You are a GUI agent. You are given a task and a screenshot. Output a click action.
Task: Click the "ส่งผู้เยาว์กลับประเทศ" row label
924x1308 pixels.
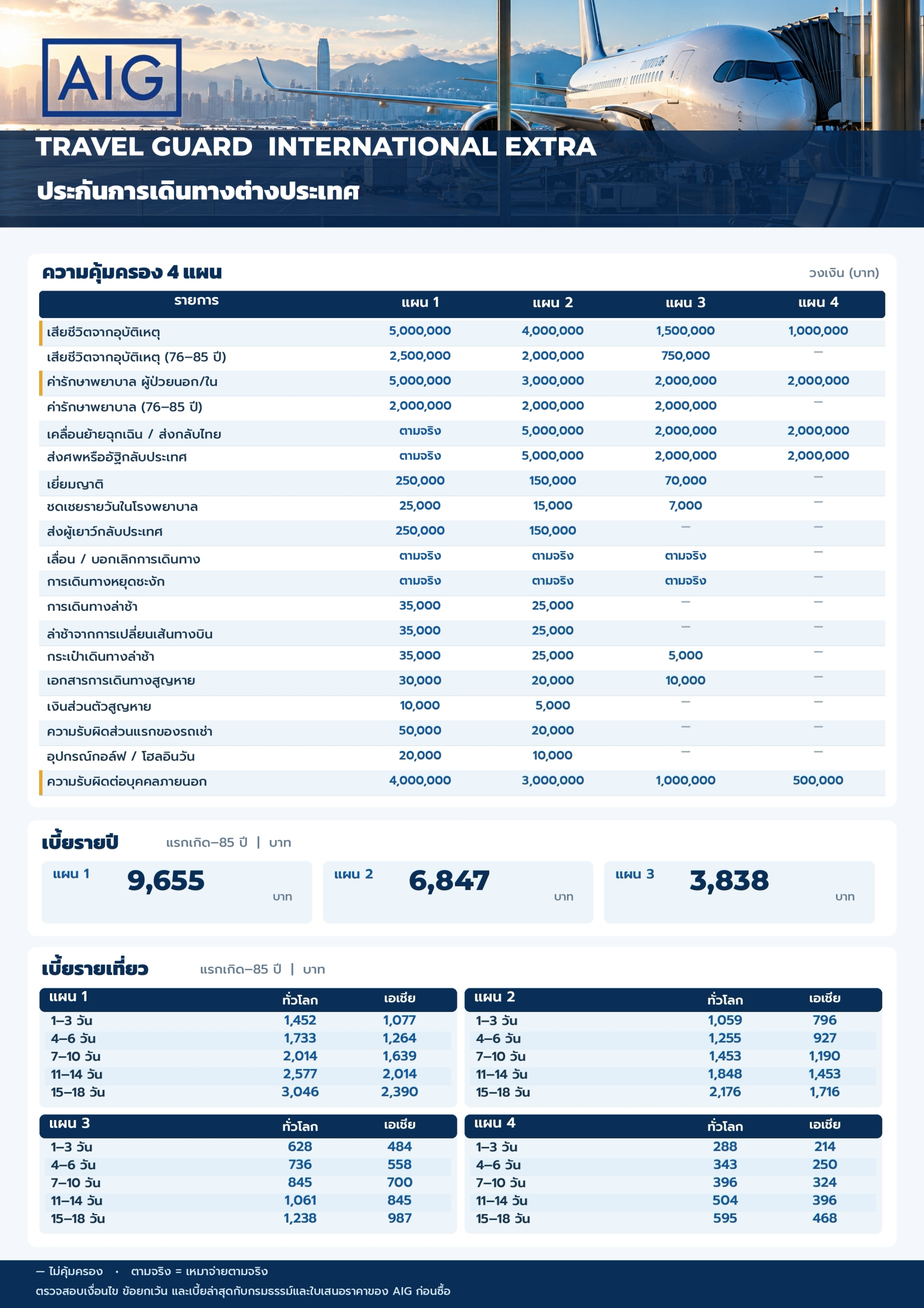point(105,531)
